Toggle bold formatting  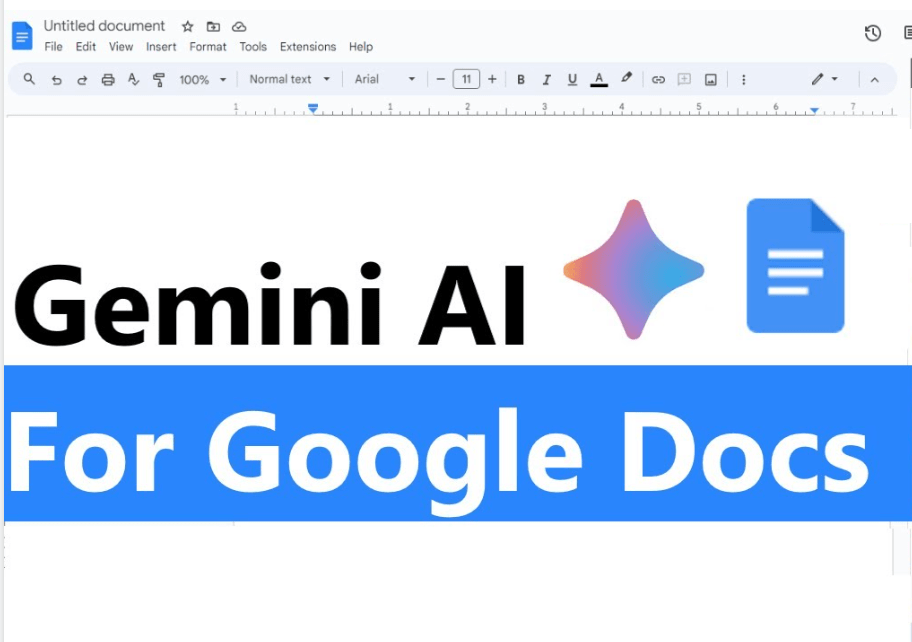[x=521, y=80]
